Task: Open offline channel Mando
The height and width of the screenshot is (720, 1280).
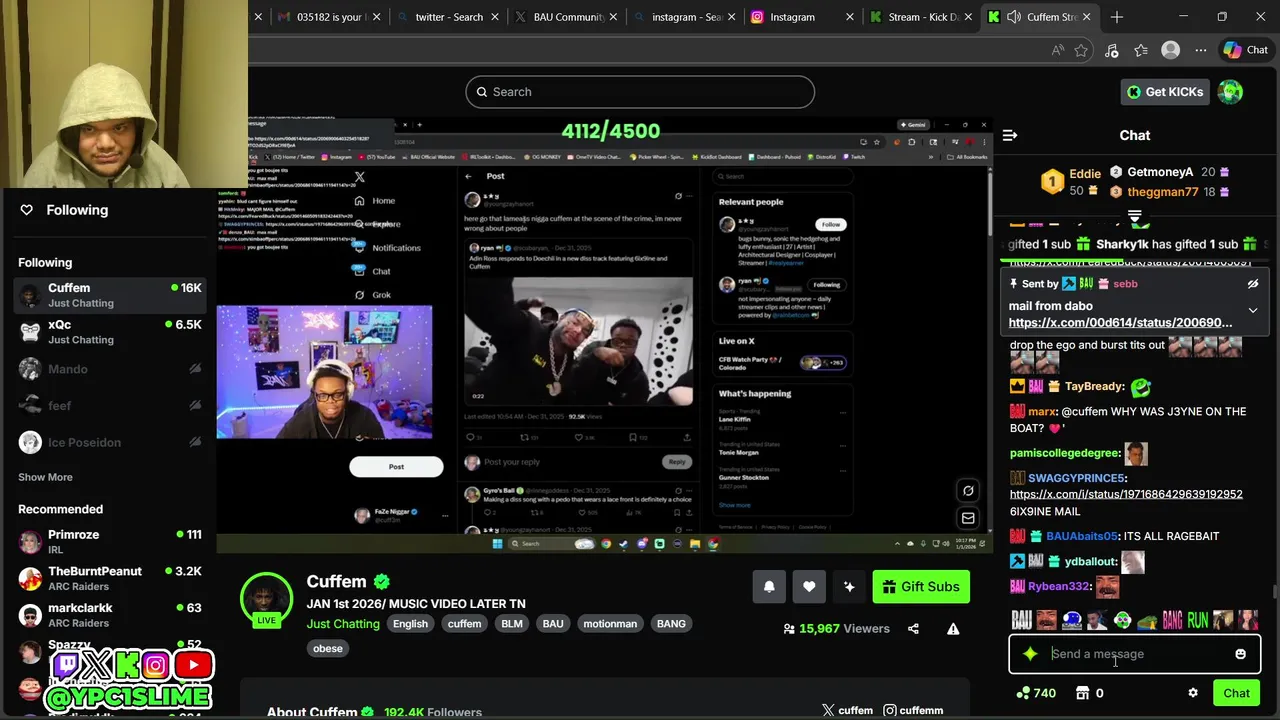Action: tap(110, 369)
